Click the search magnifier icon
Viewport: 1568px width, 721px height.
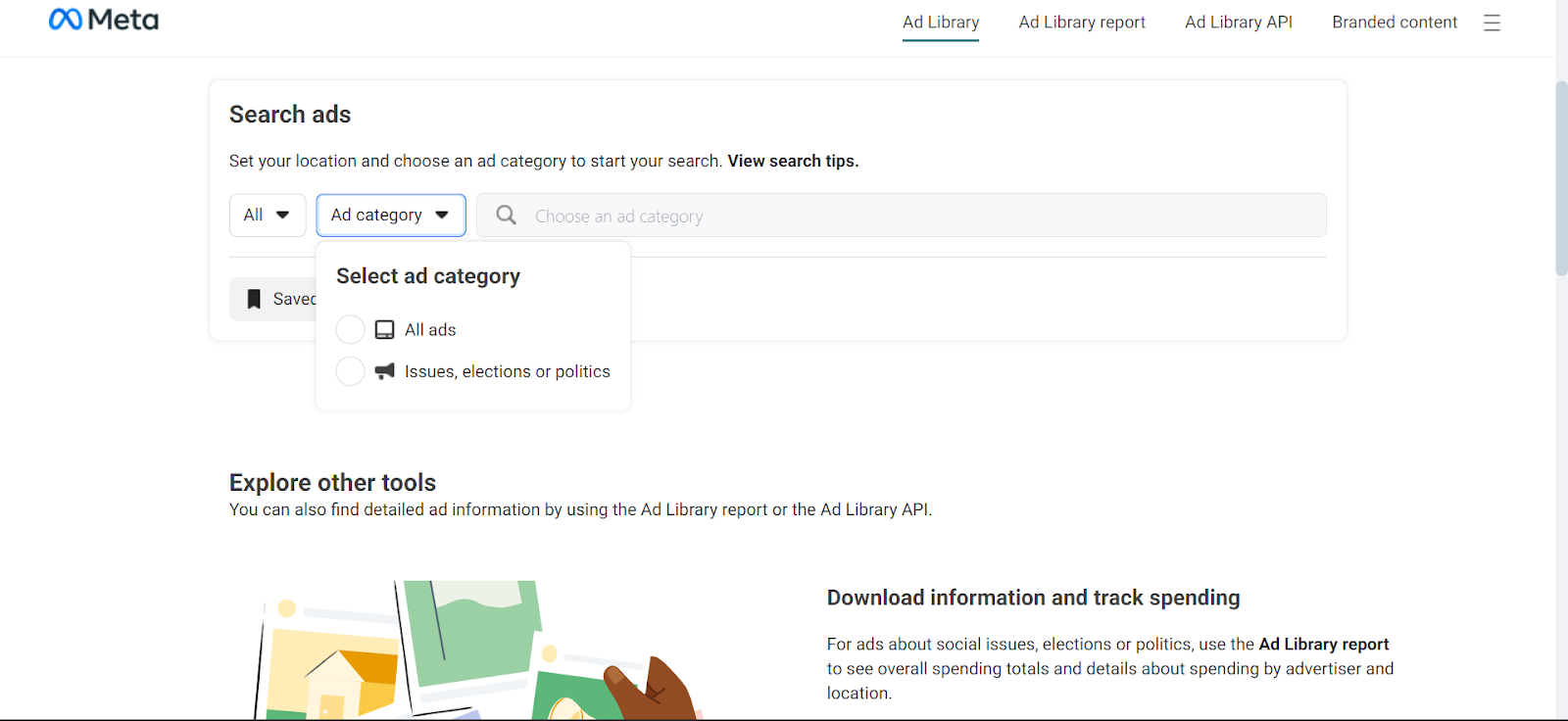[x=506, y=216]
